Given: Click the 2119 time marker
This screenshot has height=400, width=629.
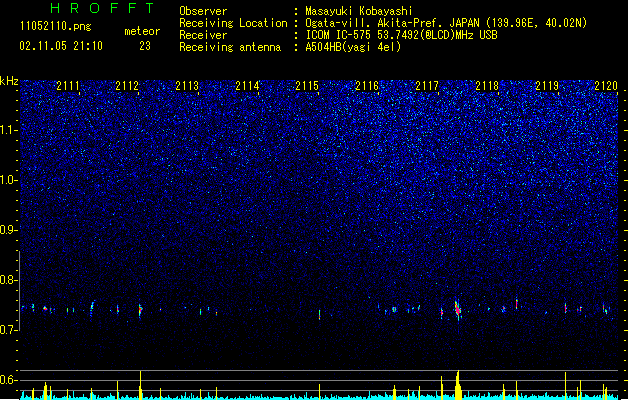Looking at the screenshot, I should point(547,86).
